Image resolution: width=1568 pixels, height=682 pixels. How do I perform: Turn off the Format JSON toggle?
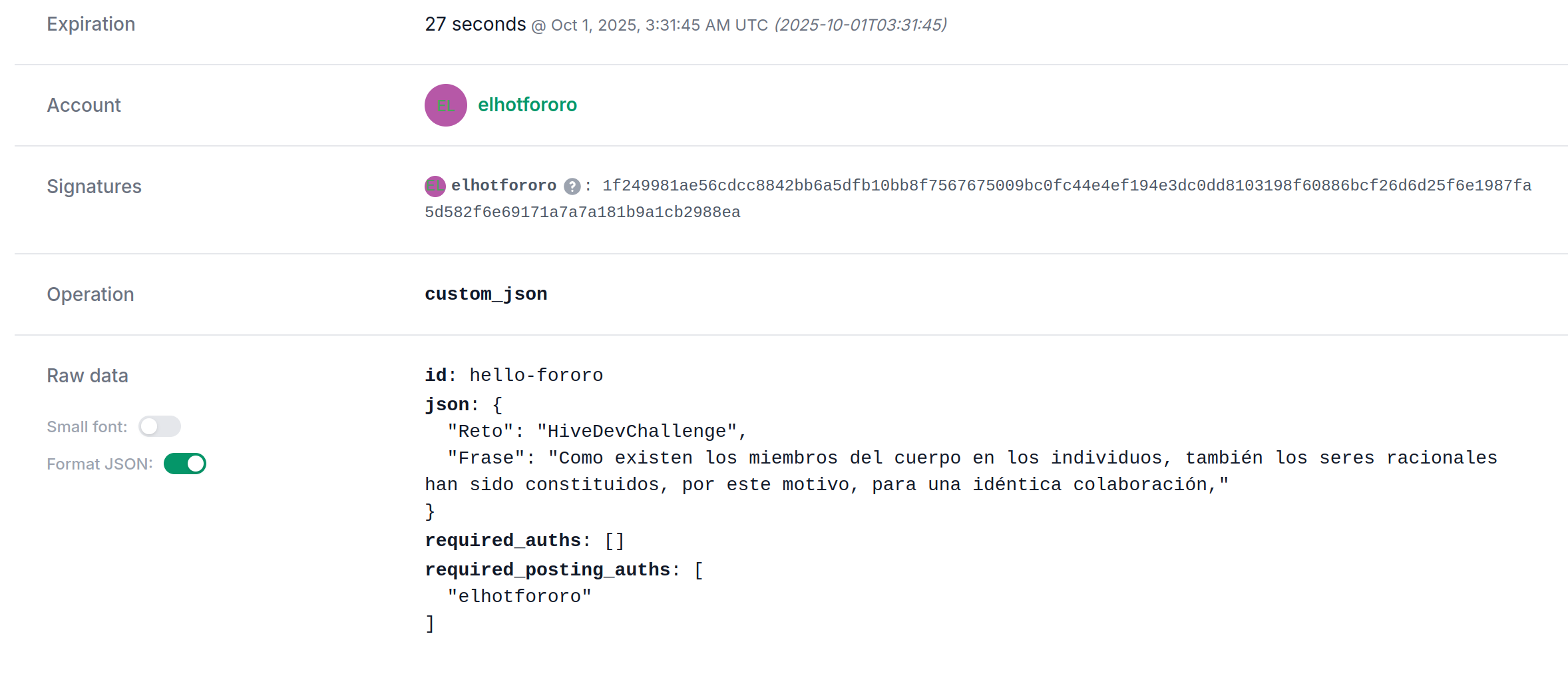click(185, 464)
